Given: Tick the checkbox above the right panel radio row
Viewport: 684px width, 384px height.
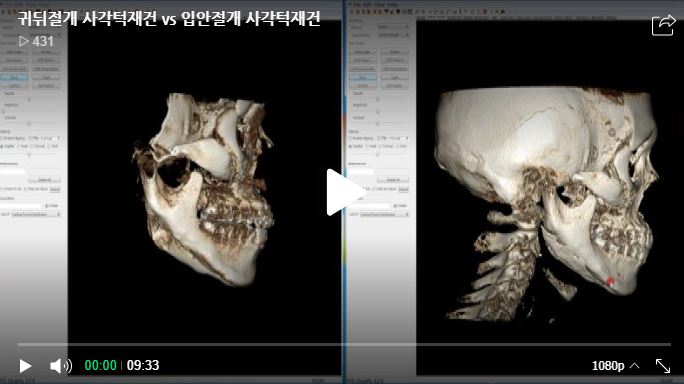Looking at the screenshot, I should (x=350, y=138).
